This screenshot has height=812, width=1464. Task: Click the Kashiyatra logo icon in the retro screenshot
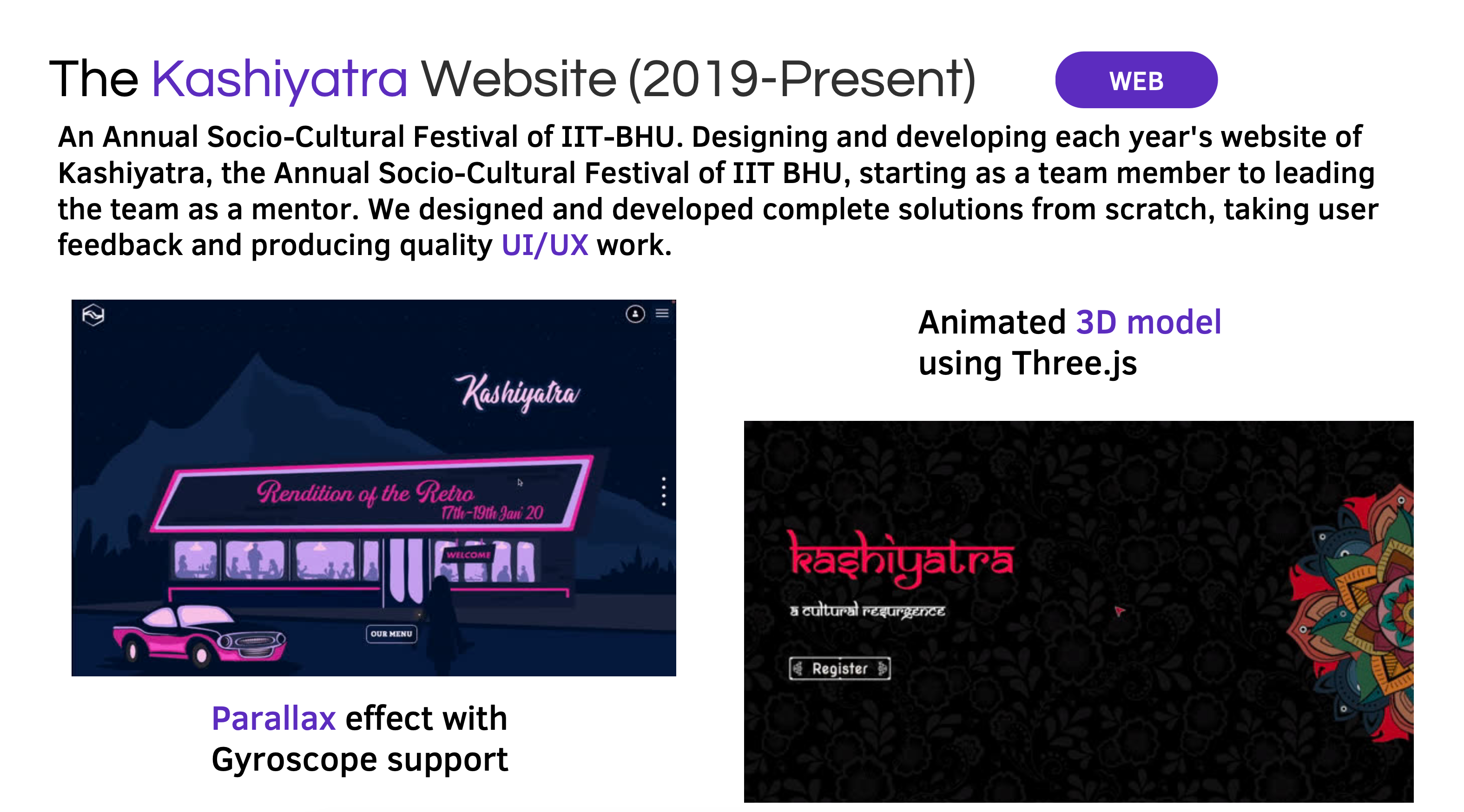coord(93,315)
